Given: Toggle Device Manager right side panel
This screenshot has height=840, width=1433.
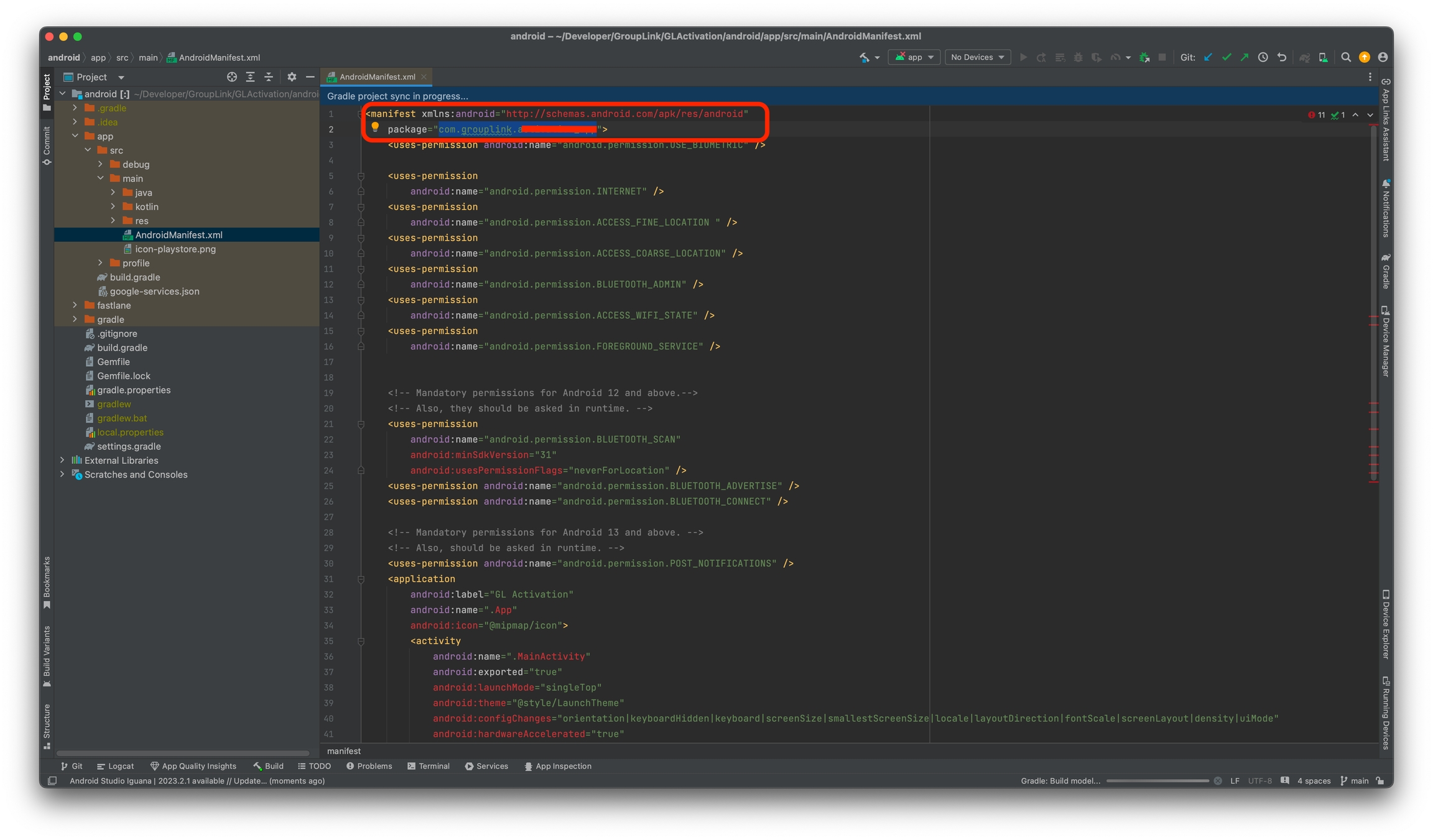Looking at the screenshot, I should [1386, 341].
